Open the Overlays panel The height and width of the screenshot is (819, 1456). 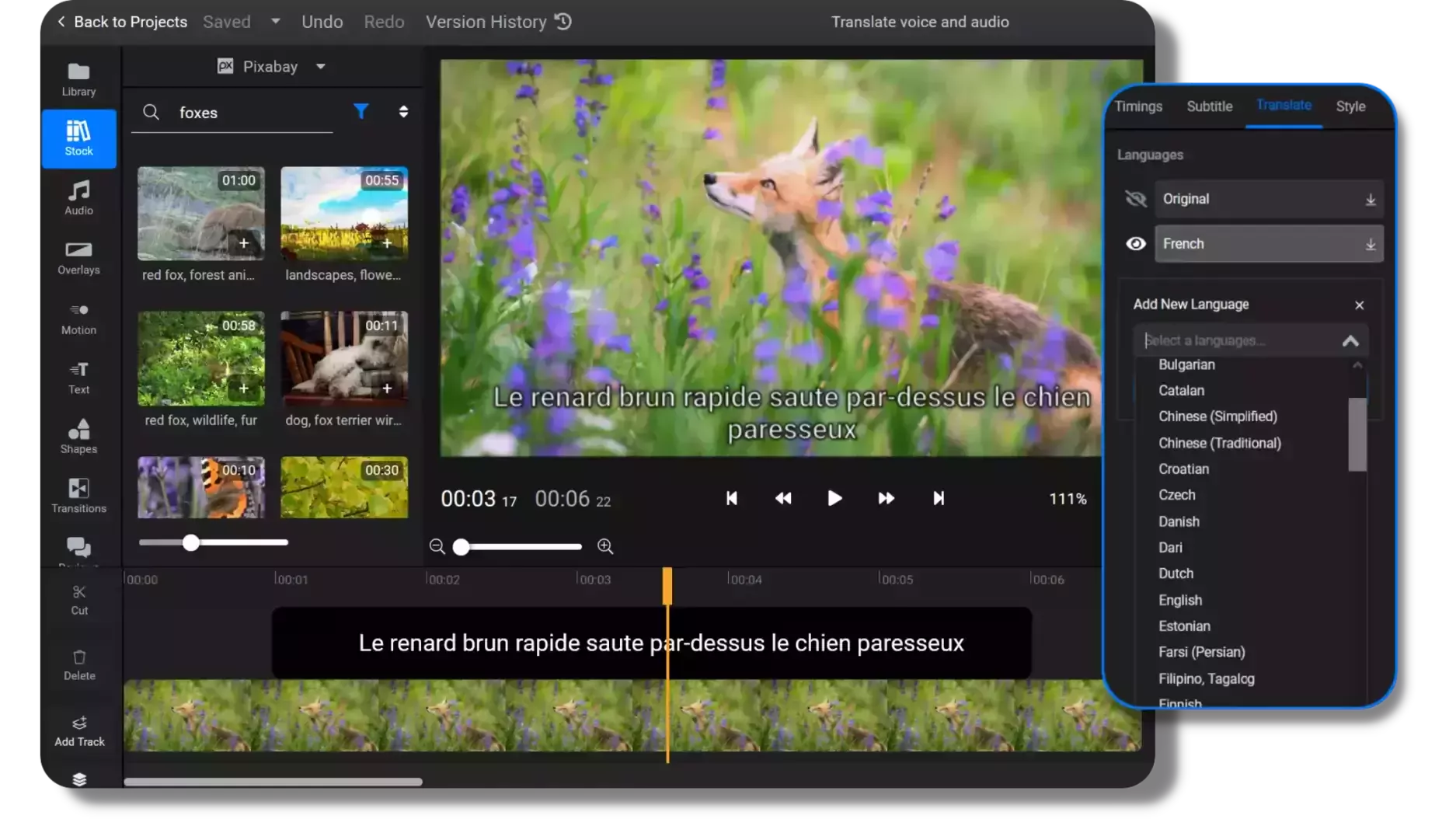click(x=78, y=257)
